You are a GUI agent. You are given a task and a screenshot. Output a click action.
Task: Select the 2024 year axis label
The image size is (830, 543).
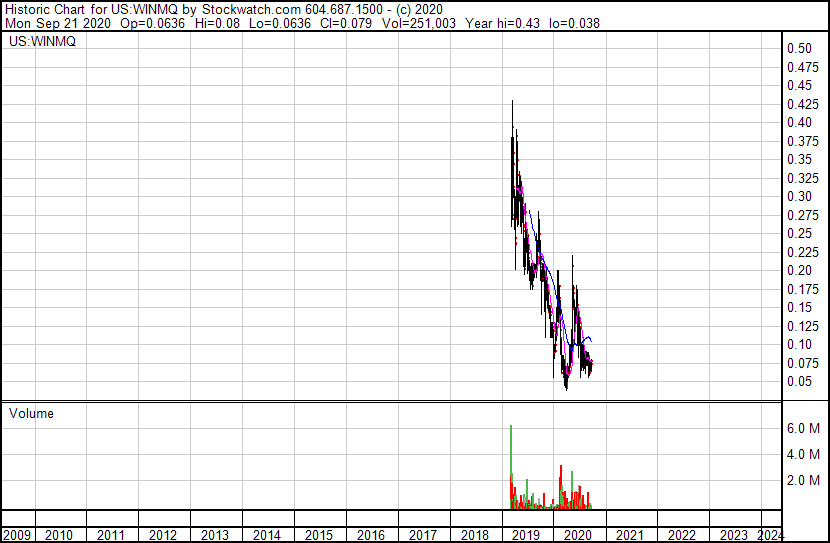tap(770, 535)
